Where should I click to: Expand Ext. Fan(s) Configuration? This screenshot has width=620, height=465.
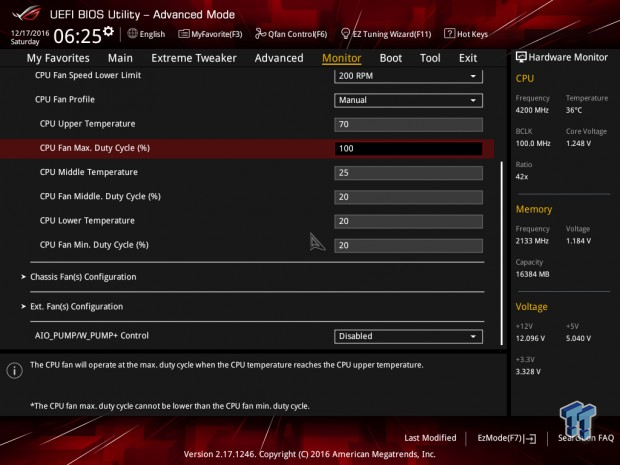[76, 306]
